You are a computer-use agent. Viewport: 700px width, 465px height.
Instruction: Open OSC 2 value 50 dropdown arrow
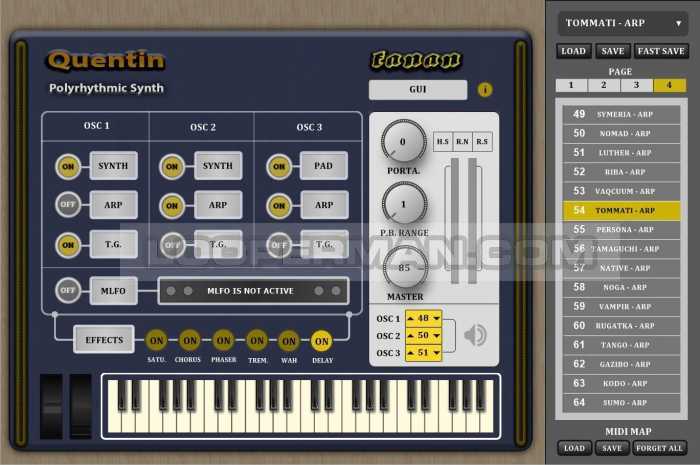tap(436, 335)
